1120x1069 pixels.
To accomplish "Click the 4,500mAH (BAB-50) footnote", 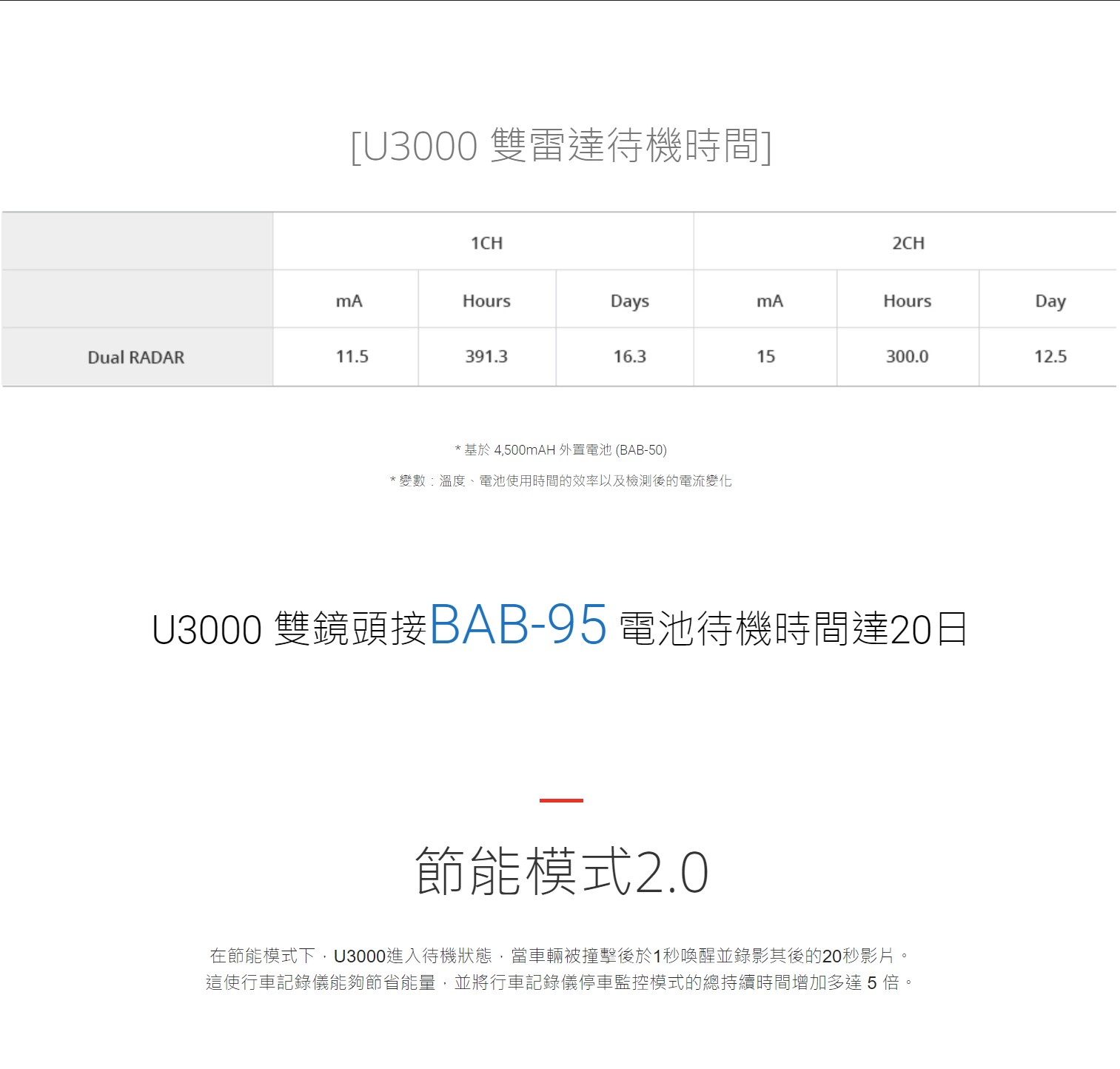I will pyautogui.click(x=560, y=449).
